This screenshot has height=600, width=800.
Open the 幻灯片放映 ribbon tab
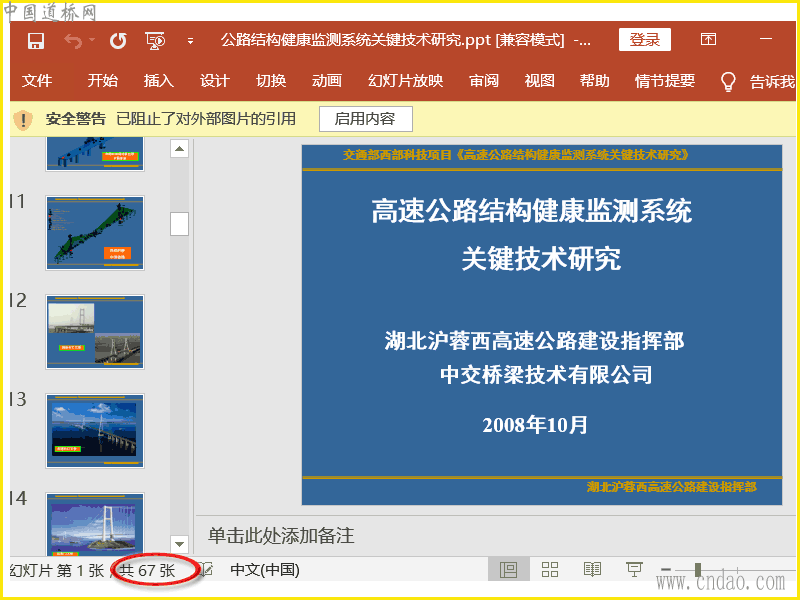point(406,81)
